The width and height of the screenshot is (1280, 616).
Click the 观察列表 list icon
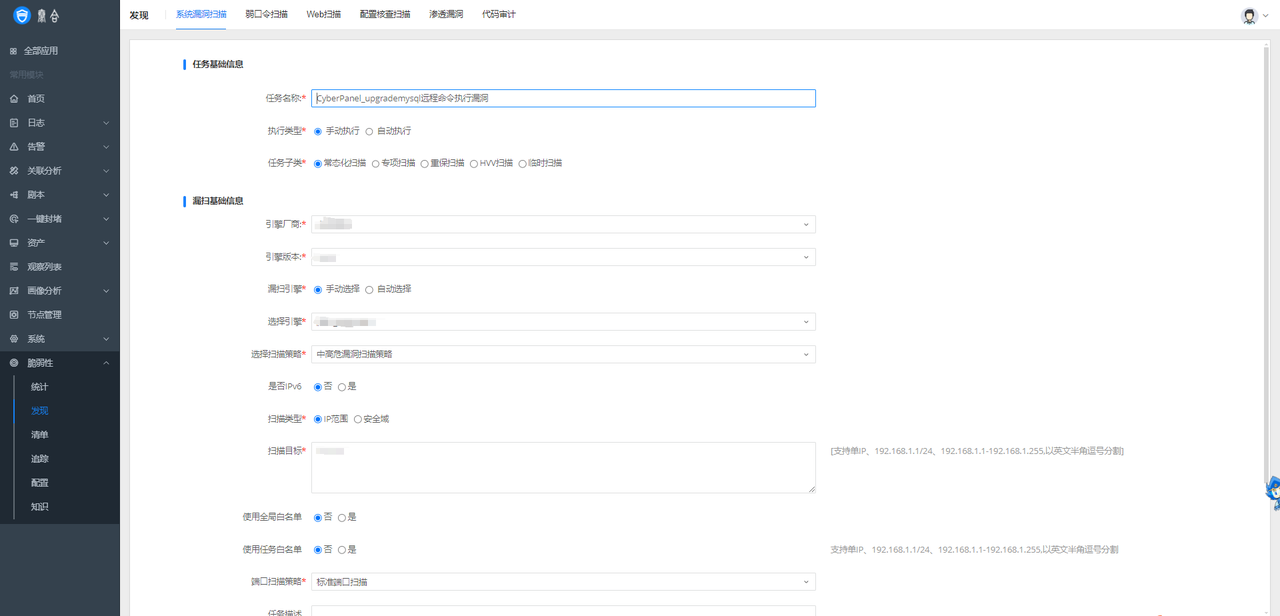tap(14, 267)
